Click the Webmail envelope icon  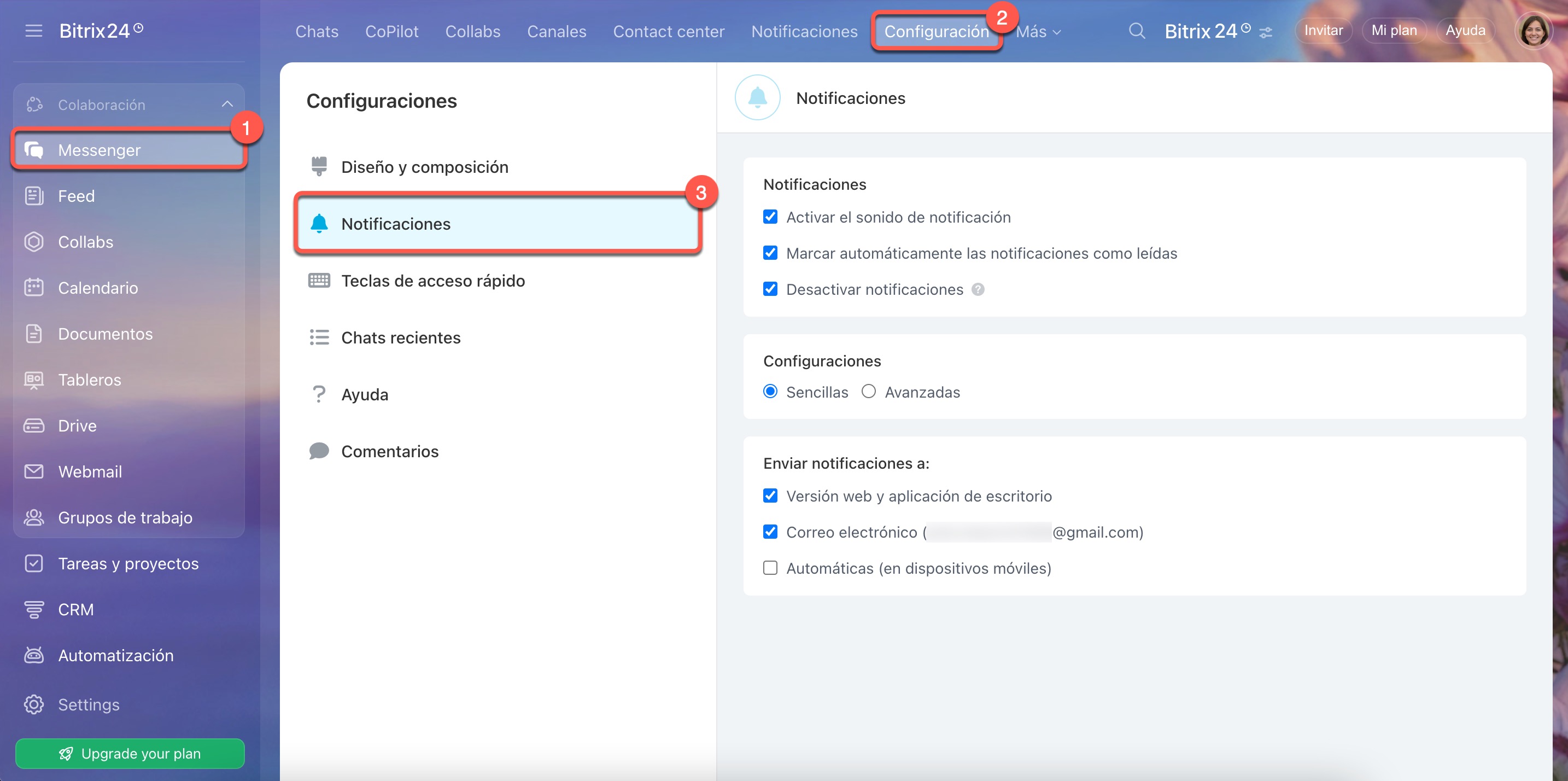(x=34, y=471)
